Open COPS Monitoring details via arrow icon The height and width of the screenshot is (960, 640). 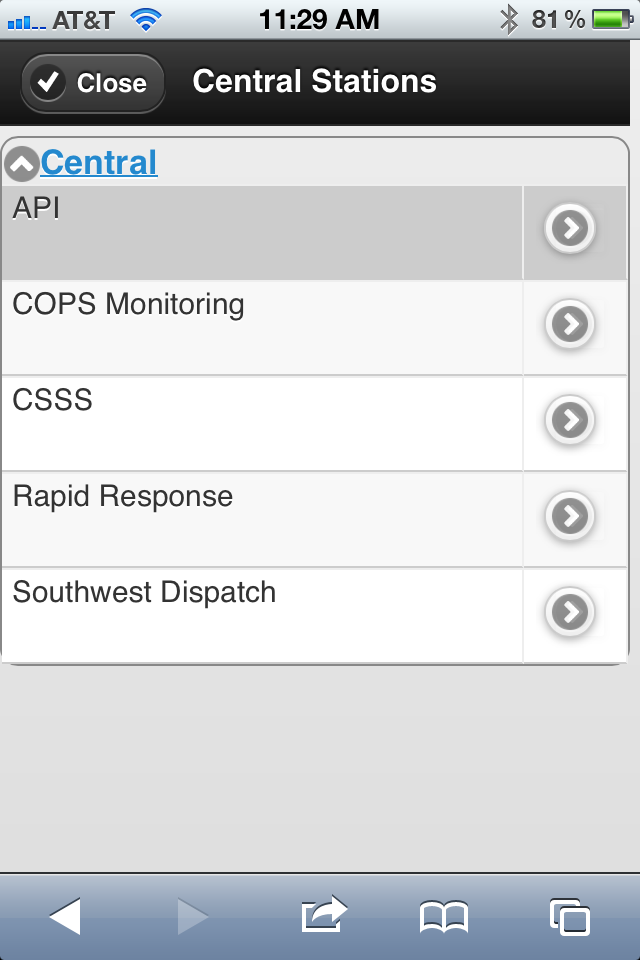pyautogui.click(x=570, y=324)
